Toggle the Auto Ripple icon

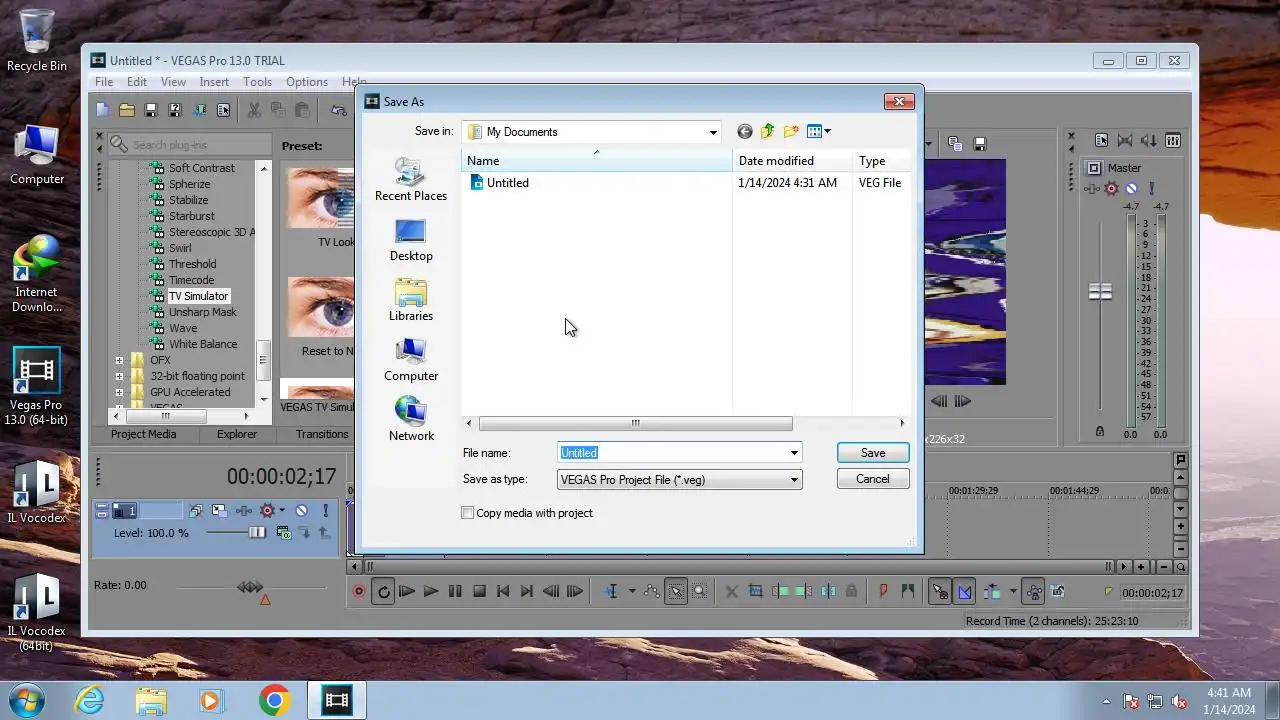point(991,592)
